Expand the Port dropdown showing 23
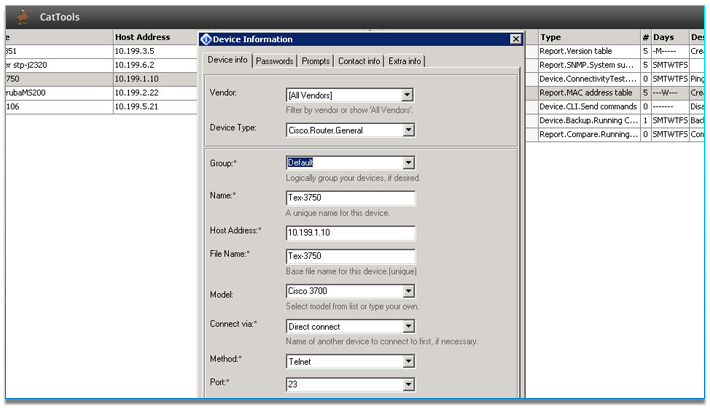This screenshot has width=710, height=410. 408,385
